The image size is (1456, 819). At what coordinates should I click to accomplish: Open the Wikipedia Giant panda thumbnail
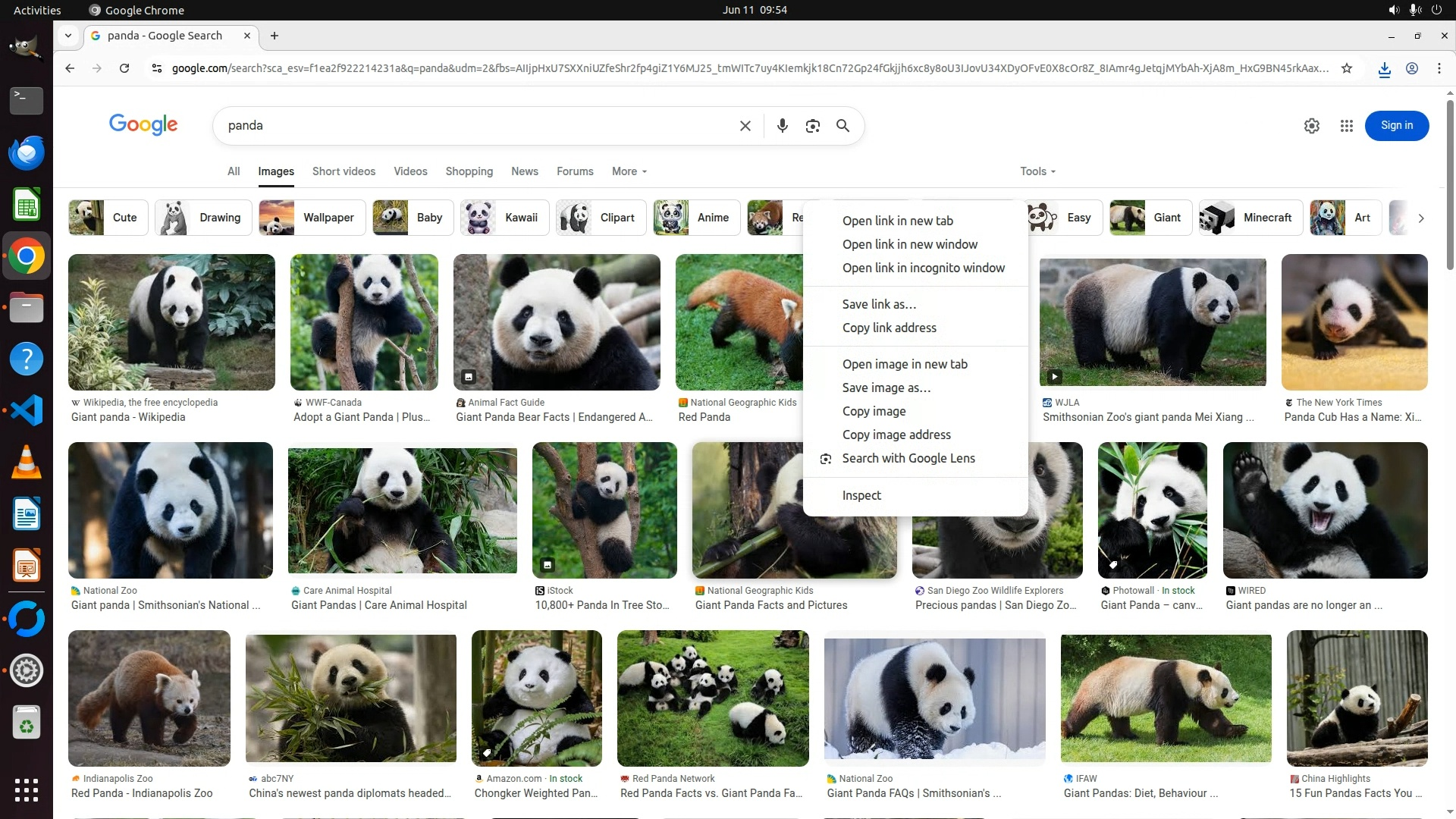point(171,322)
